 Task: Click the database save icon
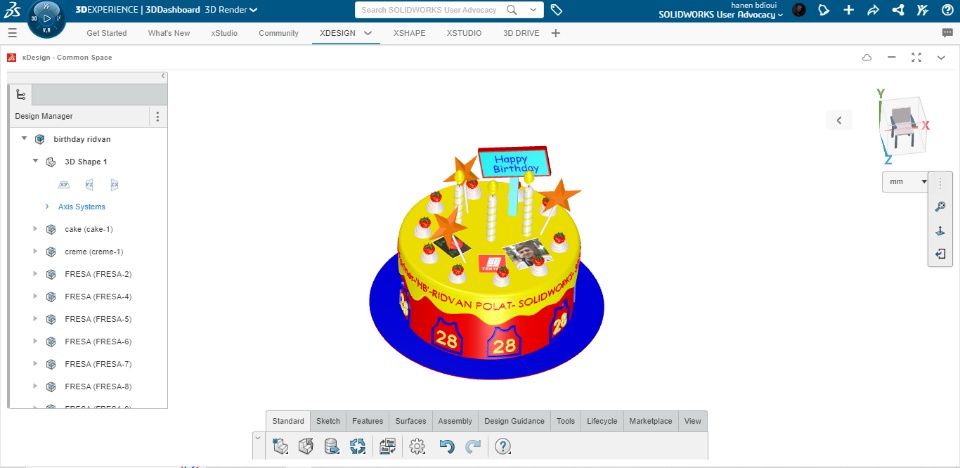click(x=332, y=447)
